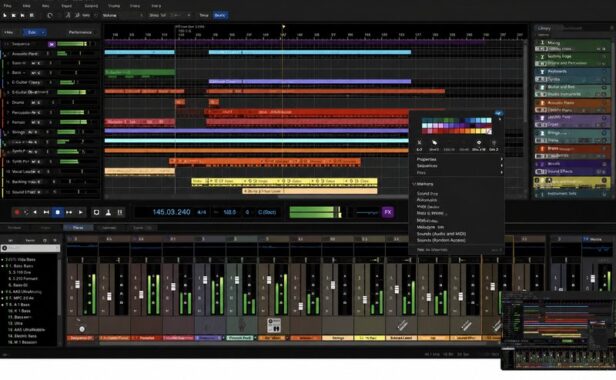Open the Volume dropdown in toolbar
The height and width of the screenshot is (380, 616).
[x=122, y=15]
